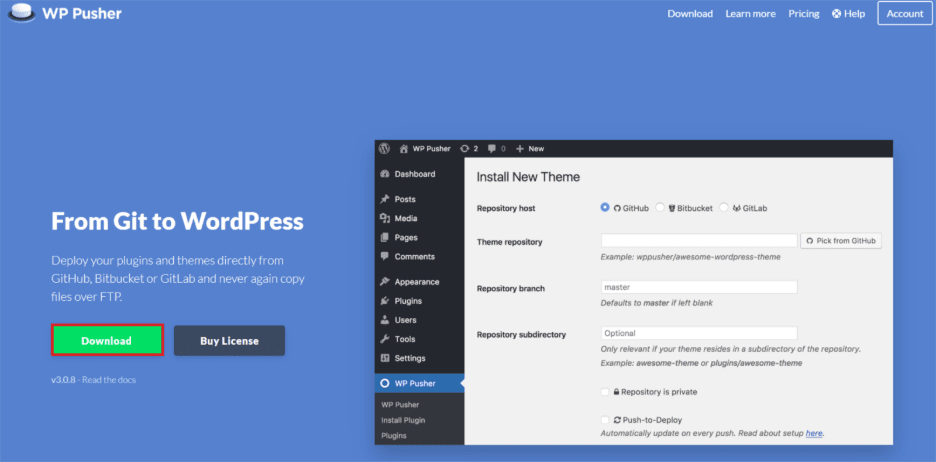This screenshot has height=462, width=936.
Task: Click the Account button
Action: coord(905,14)
